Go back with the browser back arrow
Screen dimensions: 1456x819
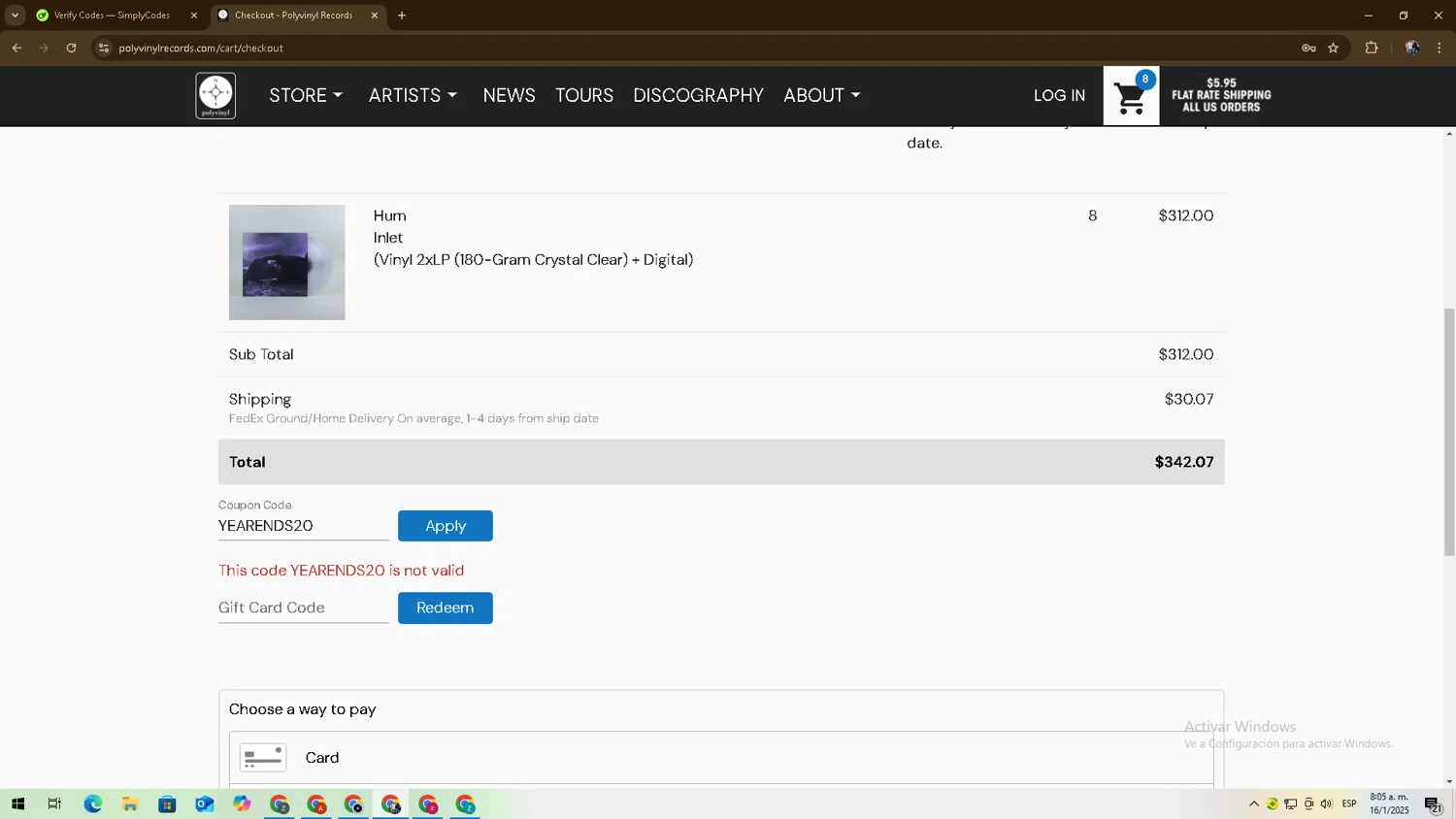(x=17, y=48)
